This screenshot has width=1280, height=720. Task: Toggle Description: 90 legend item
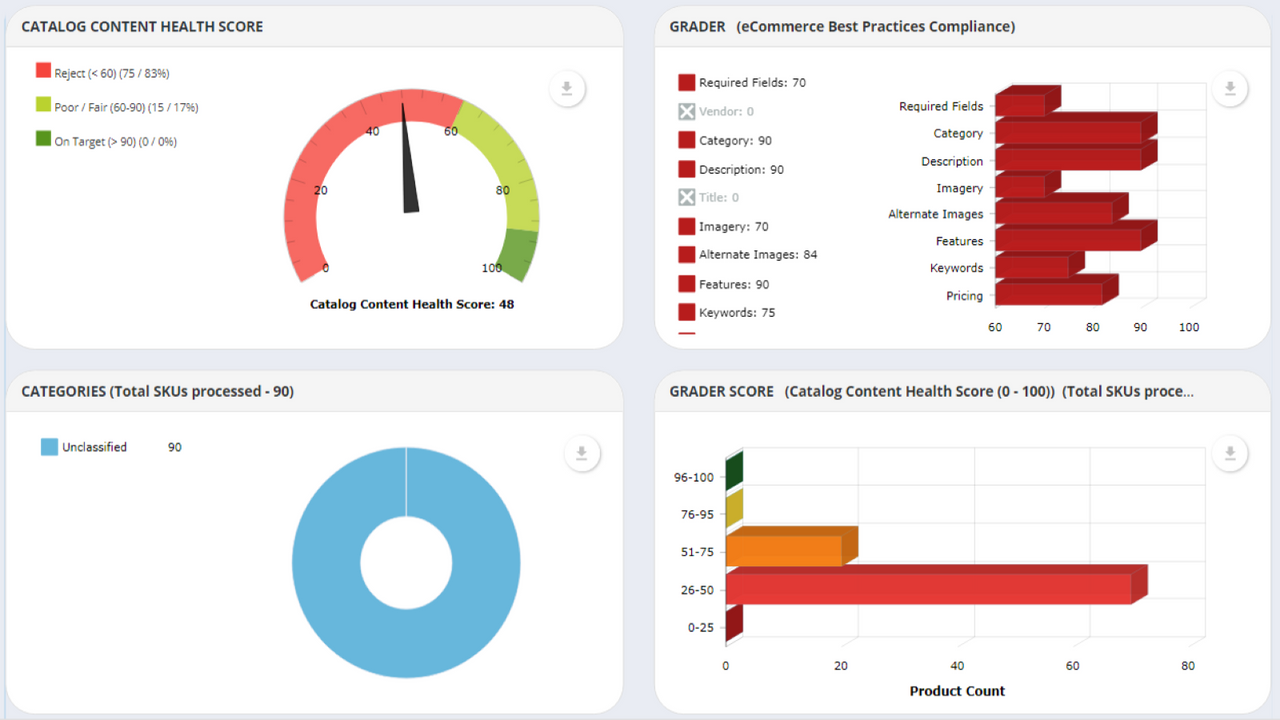click(x=731, y=169)
